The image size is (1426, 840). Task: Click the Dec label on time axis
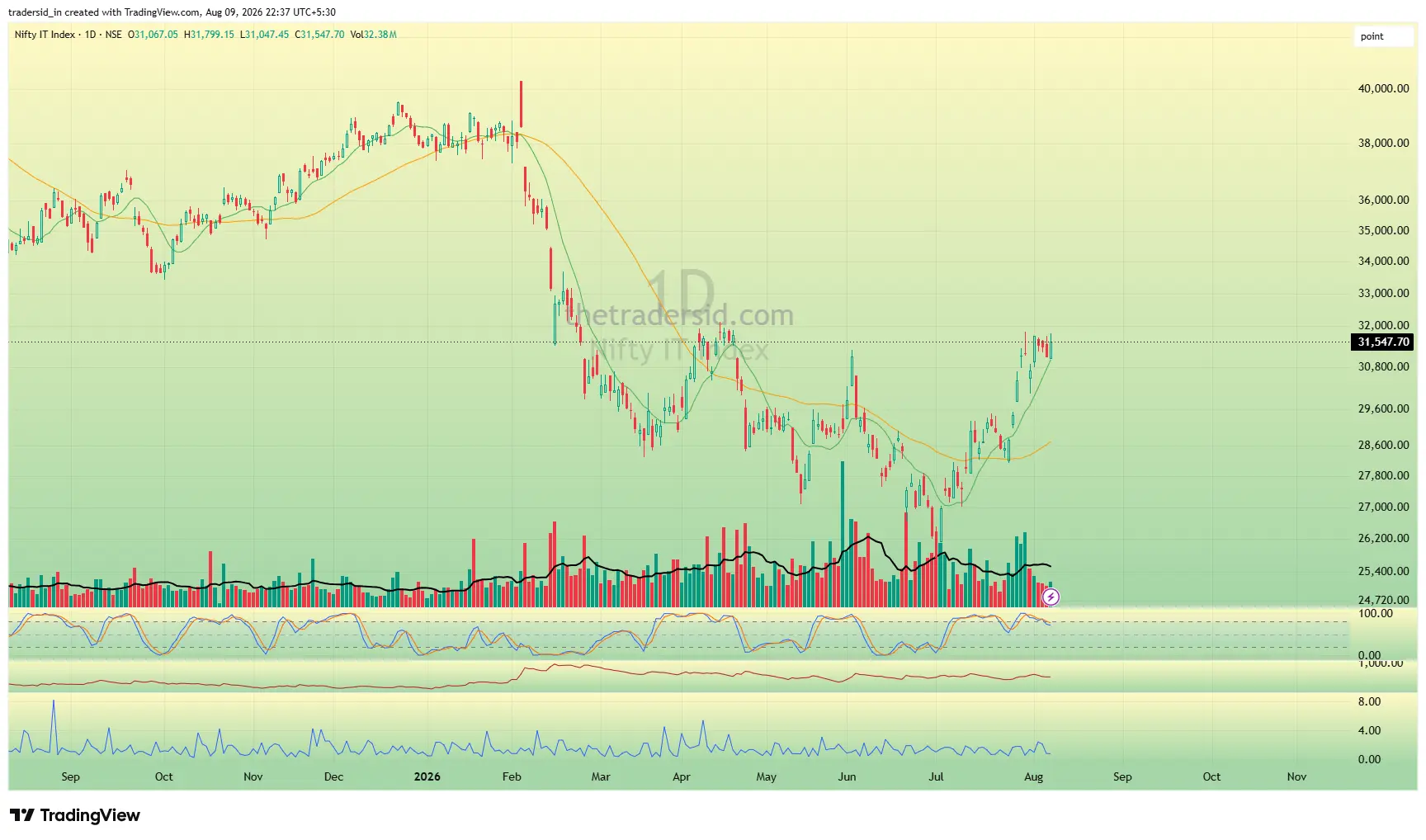tap(333, 776)
